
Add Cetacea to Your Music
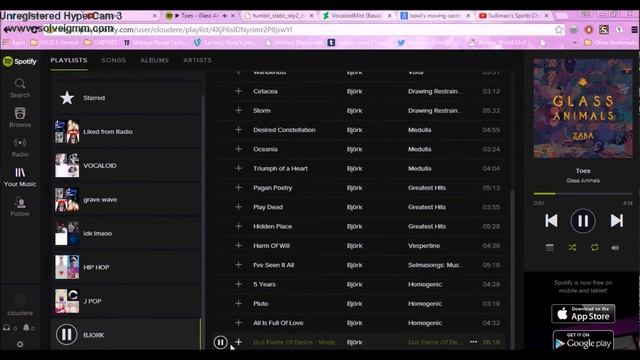[239, 91]
